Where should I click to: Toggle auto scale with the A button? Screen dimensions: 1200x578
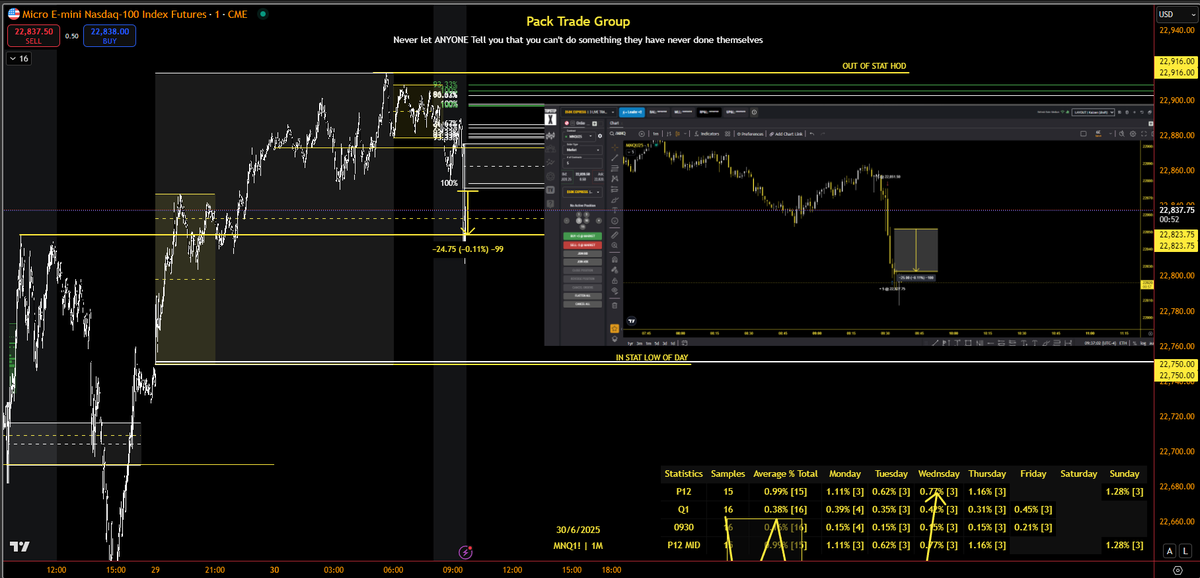tap(1168, 551)
